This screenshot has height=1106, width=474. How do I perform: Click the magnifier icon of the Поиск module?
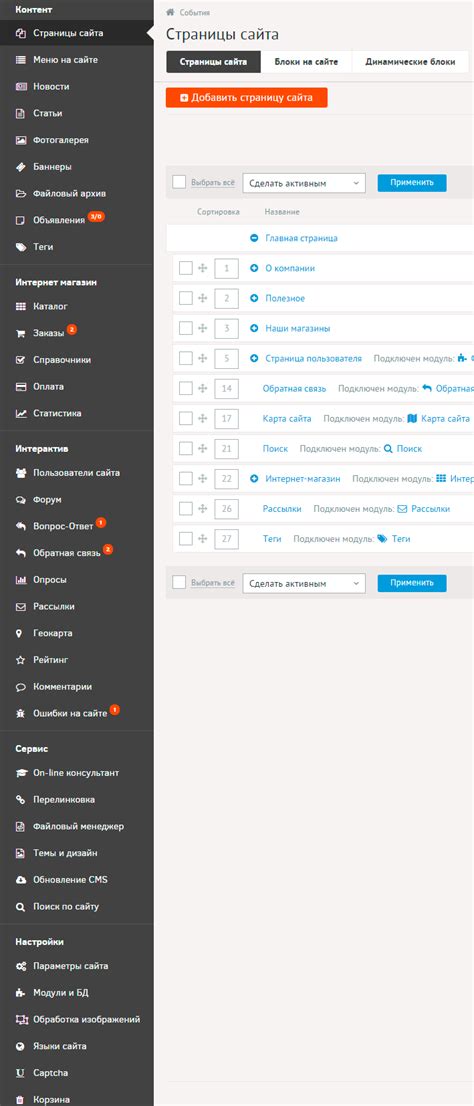tap(388, 448)
